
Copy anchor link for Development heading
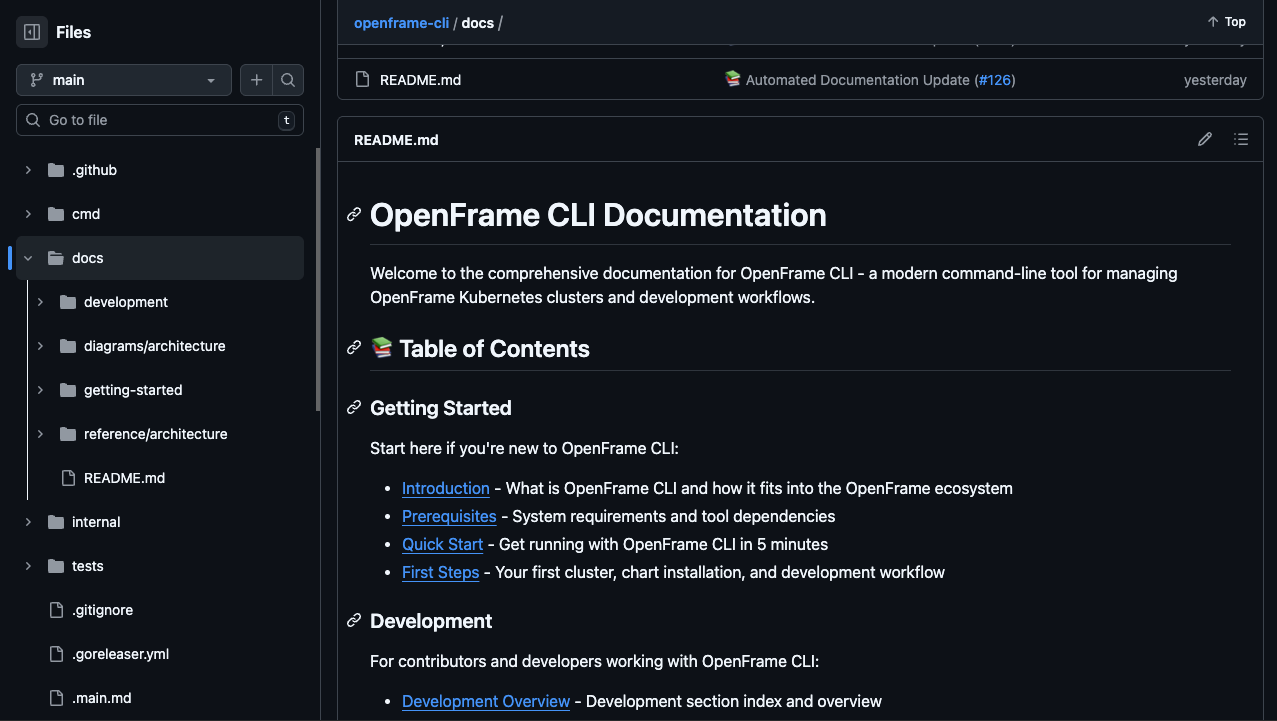click(x=354, y=621)
